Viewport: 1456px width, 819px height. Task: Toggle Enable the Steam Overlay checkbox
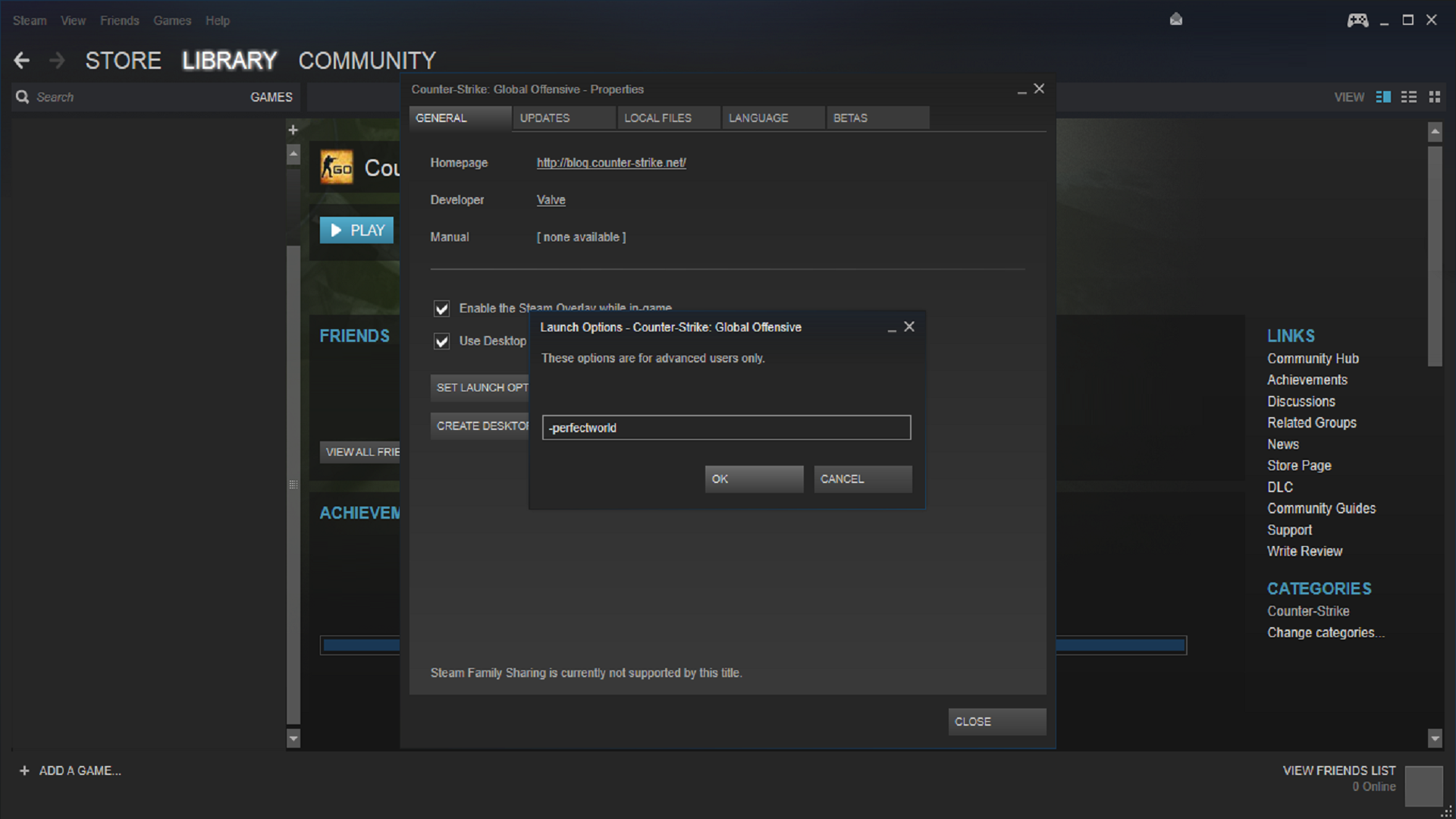(x=441, y=309)
